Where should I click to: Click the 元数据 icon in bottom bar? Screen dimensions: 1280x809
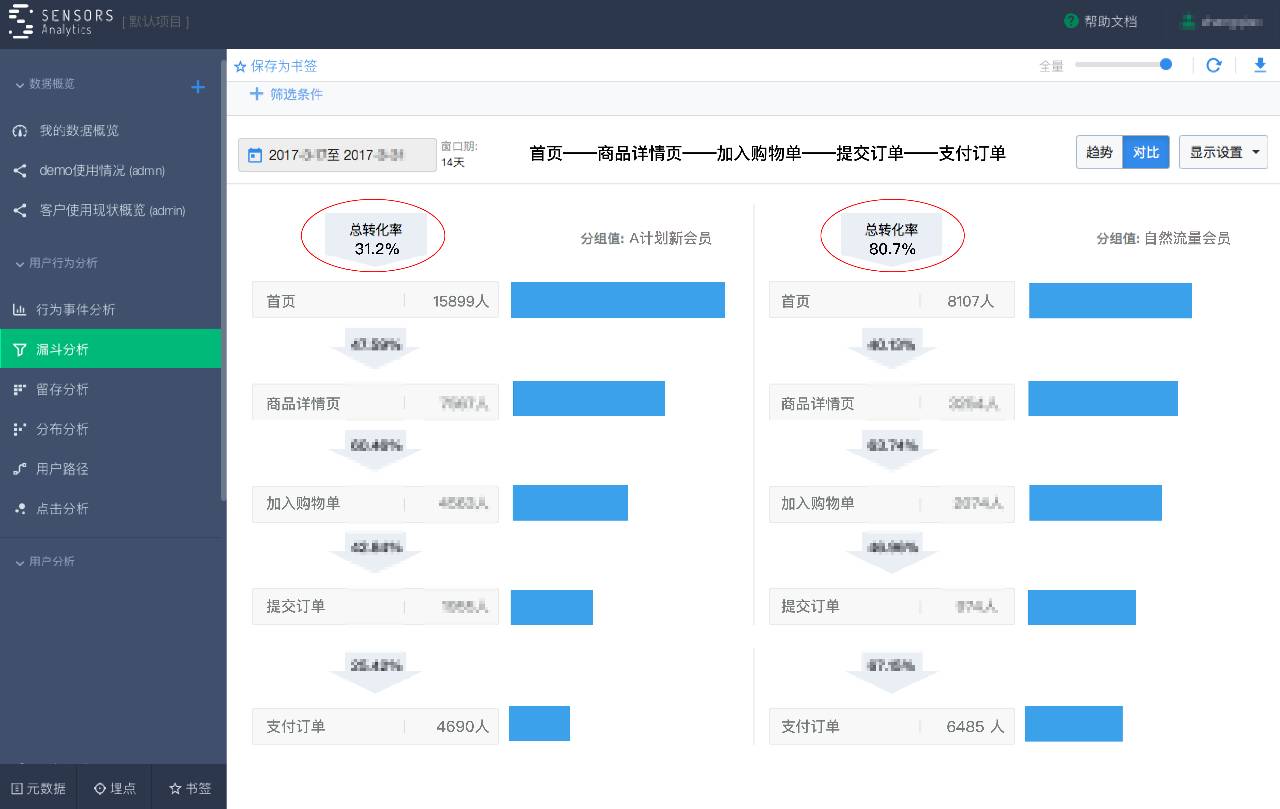(16, 788)
